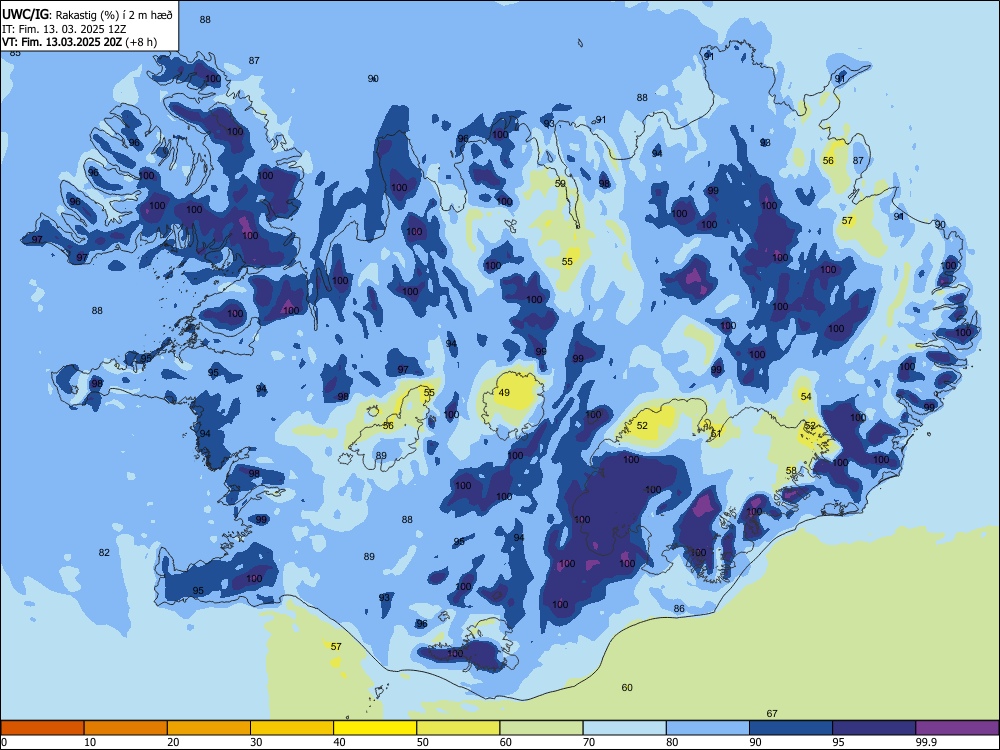This screenshot has width=1000, height=750.
Task: Click the '86' value off the south coast
Action: 679,608
